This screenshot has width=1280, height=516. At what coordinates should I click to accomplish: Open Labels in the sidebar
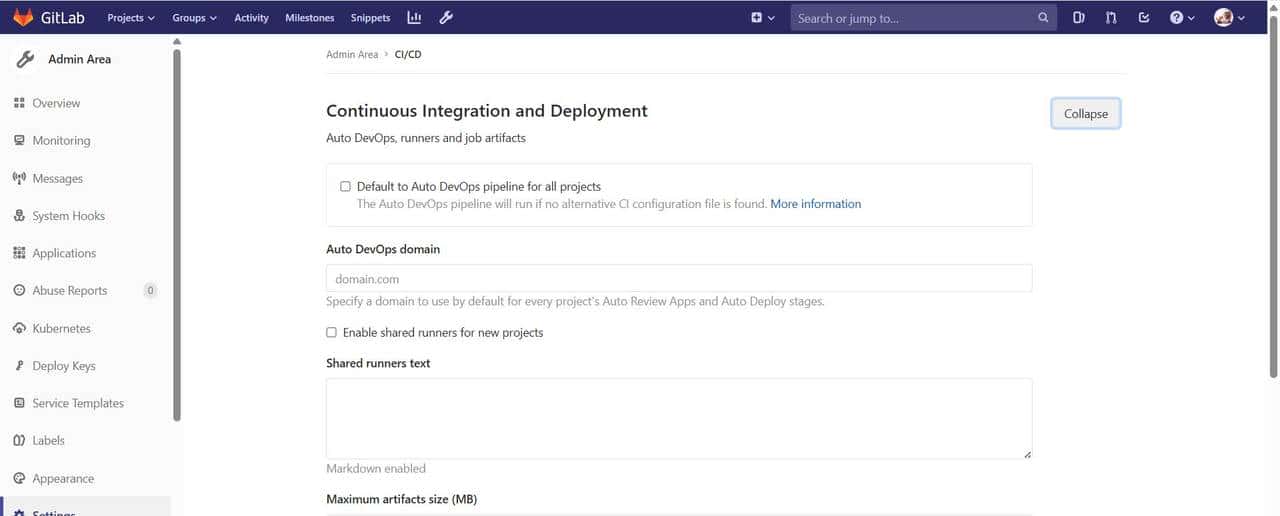(x=48, y=440)
